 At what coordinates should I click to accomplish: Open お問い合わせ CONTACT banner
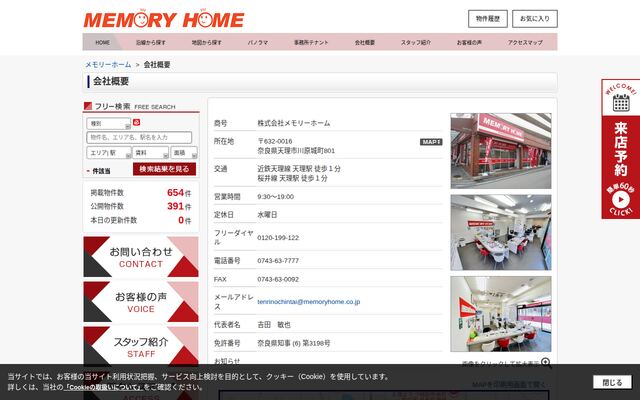click(x=141, y=257)
